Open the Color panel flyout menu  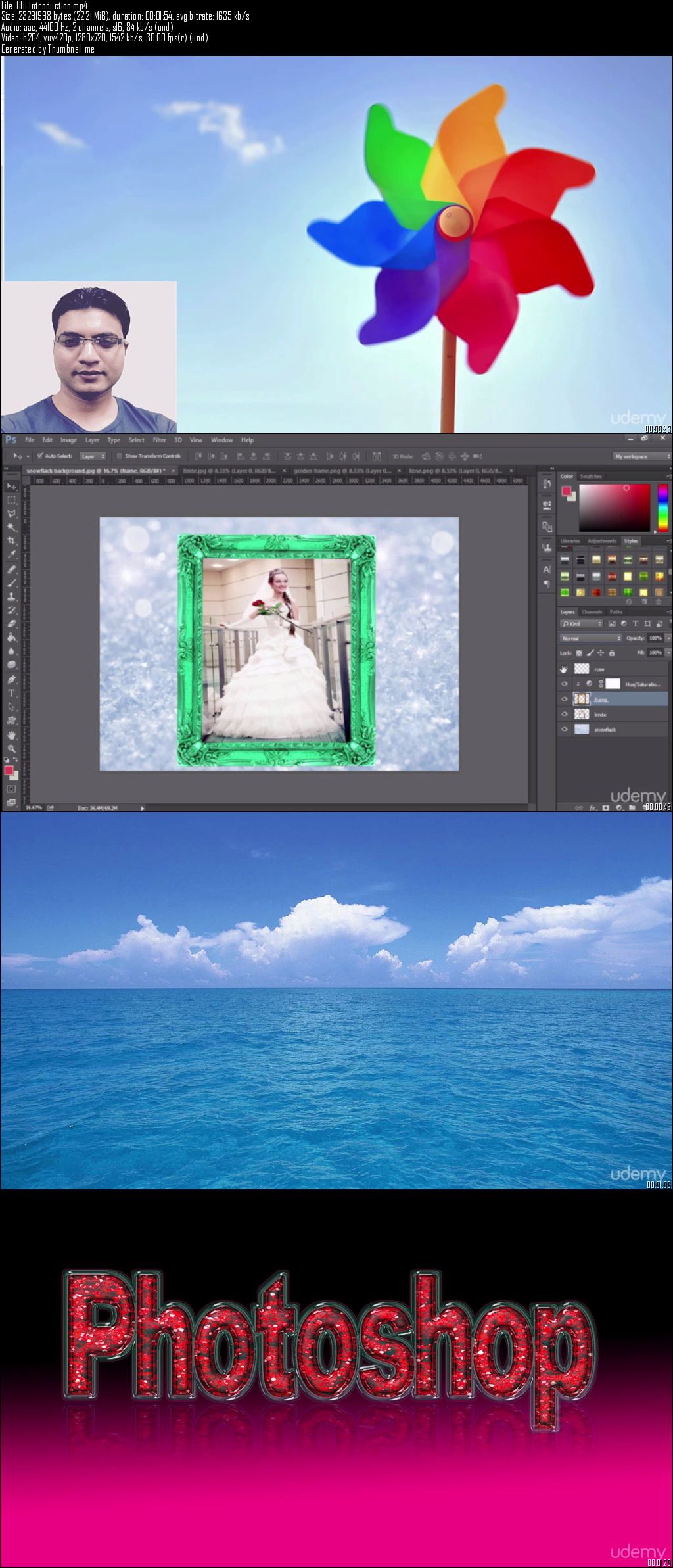click(x=668, y=476)
